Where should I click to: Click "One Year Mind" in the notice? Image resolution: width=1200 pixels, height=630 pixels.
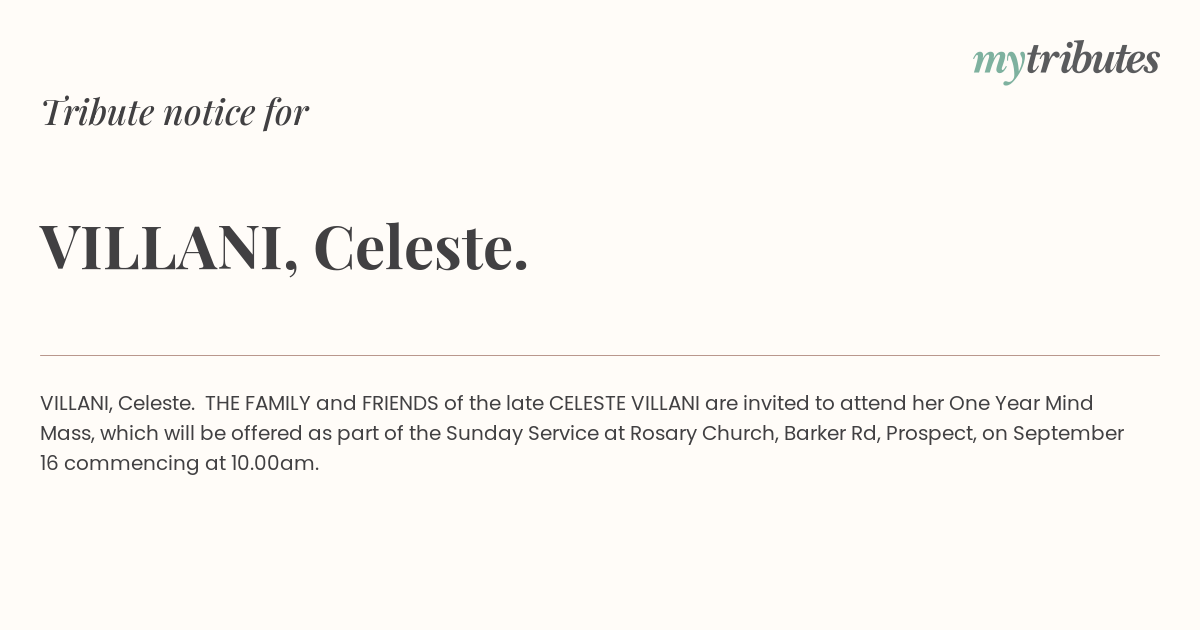coord(1021,403)
